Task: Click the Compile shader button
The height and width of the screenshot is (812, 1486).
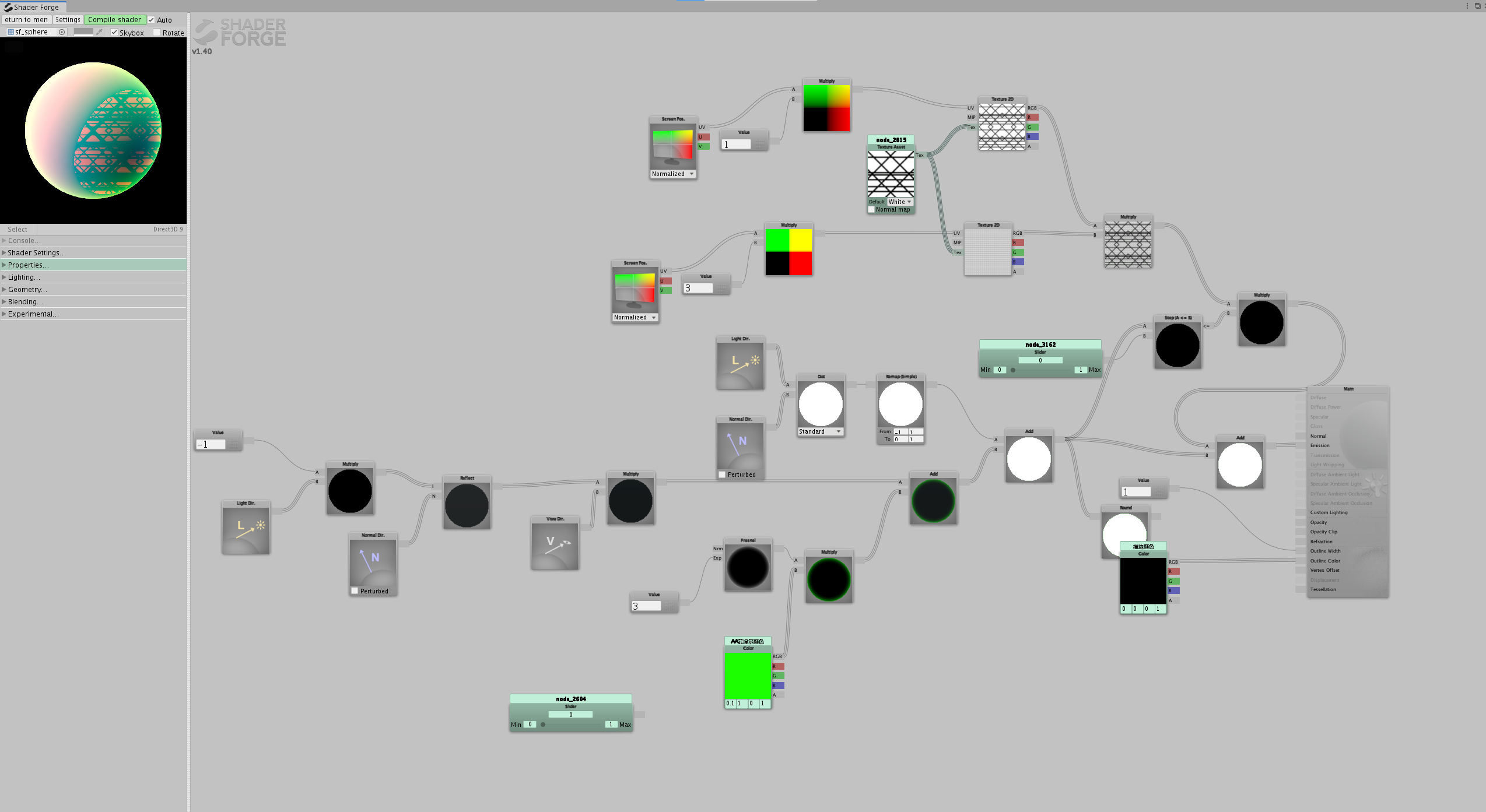Action: [x=113, y=18]
